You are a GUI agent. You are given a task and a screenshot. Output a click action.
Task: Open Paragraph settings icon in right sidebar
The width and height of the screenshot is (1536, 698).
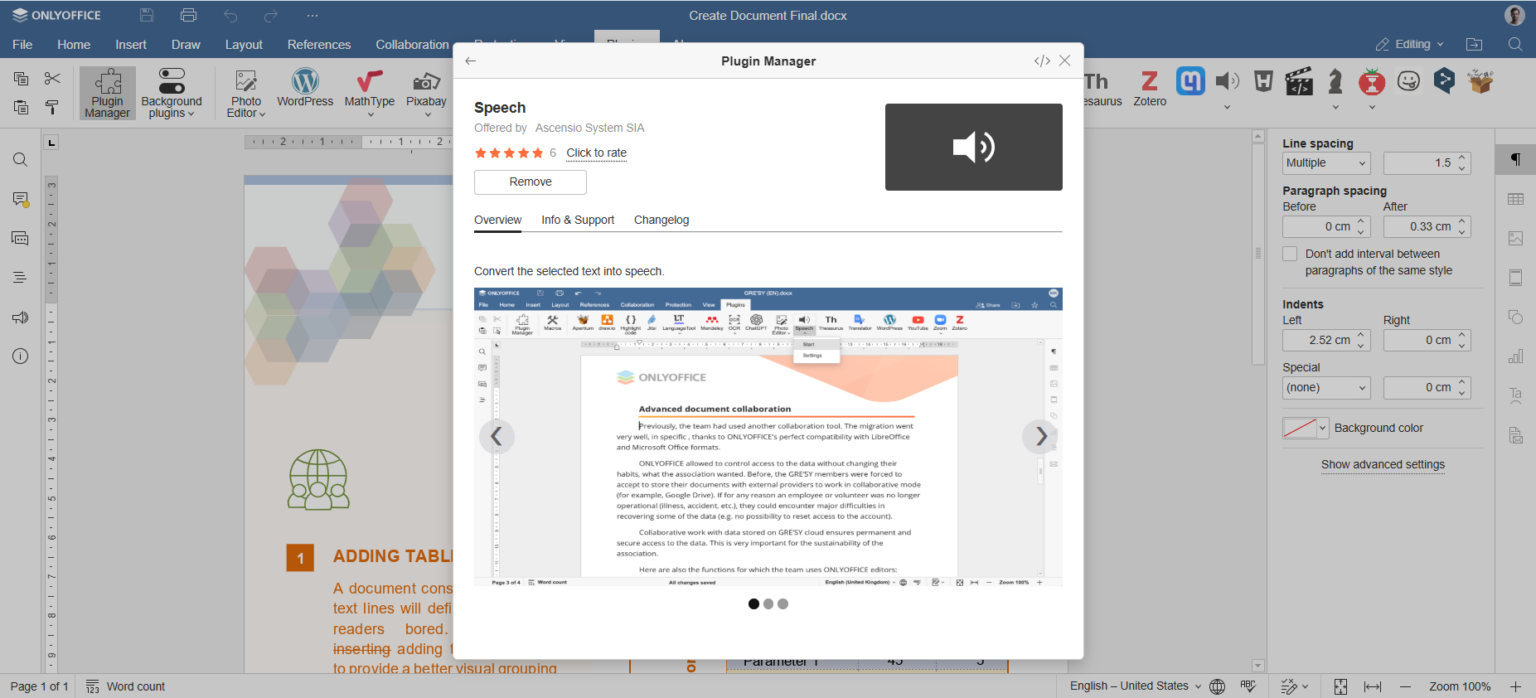[x=1516, y=160]
